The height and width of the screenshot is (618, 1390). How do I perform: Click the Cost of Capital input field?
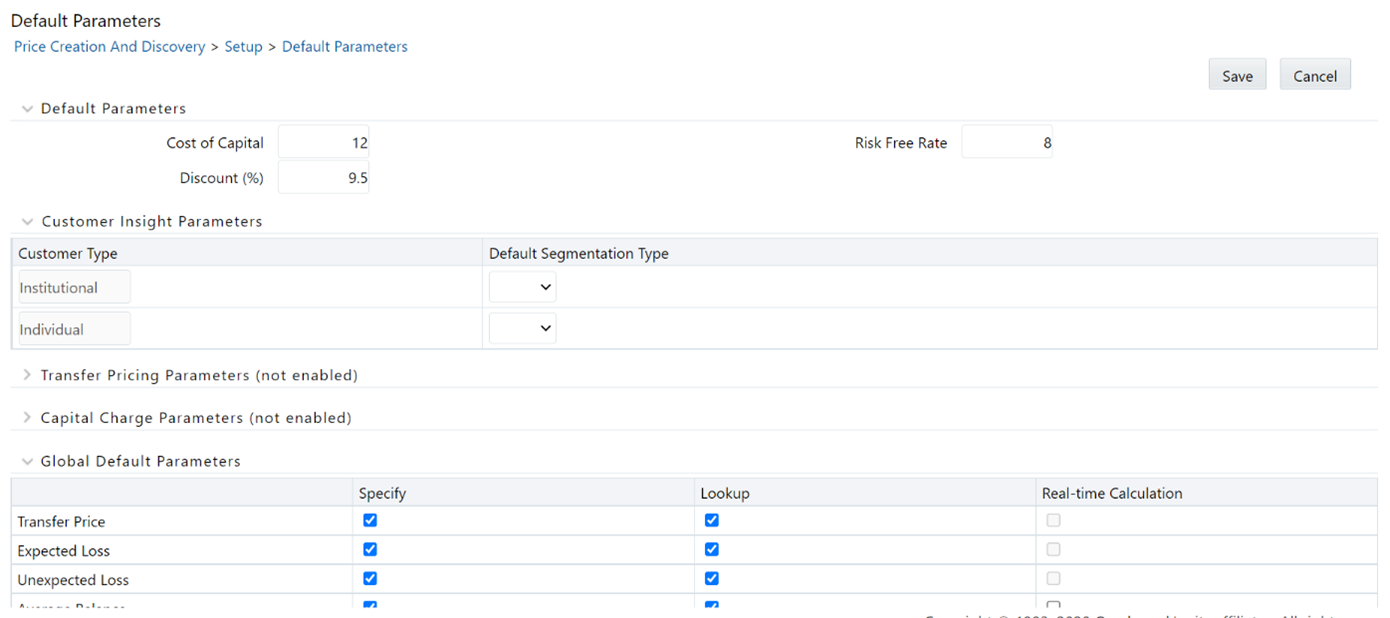coord(323,141)
